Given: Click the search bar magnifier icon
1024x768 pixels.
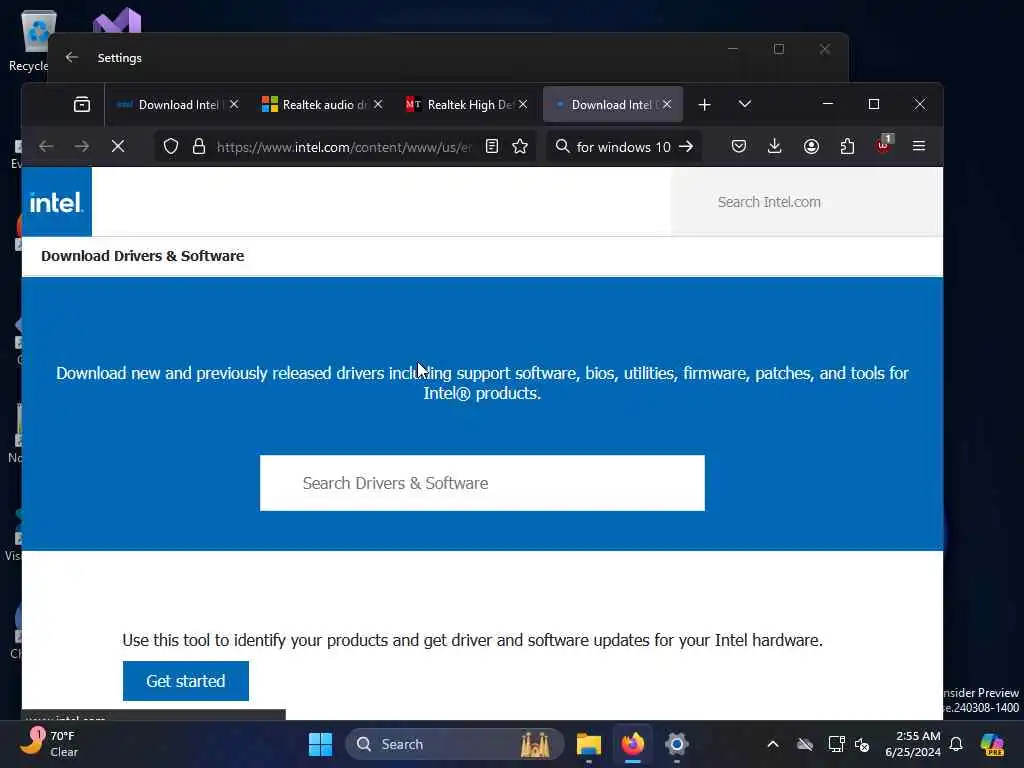Looking at the screenshot, I should point(562,146).
